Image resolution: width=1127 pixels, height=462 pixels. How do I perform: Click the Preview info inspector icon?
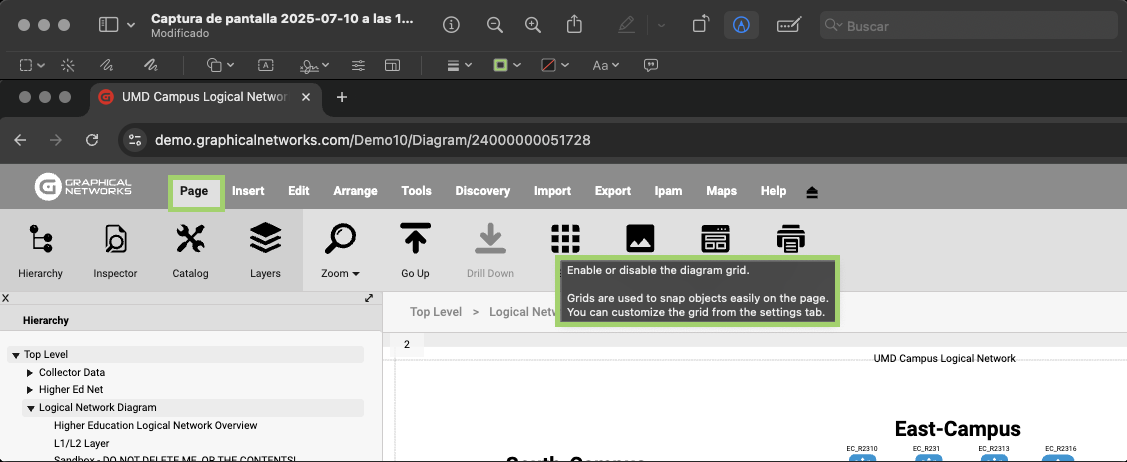pos(452,25)
